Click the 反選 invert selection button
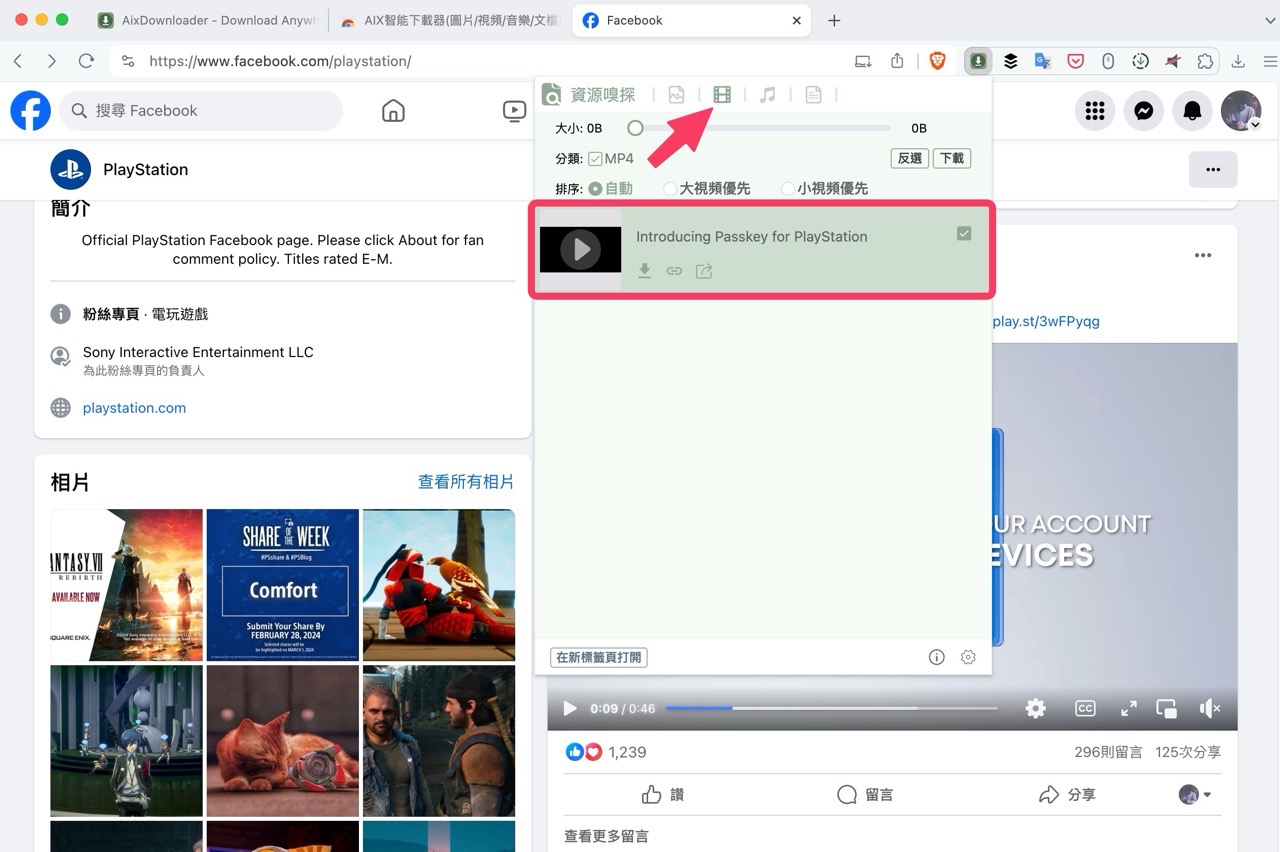 909,158
